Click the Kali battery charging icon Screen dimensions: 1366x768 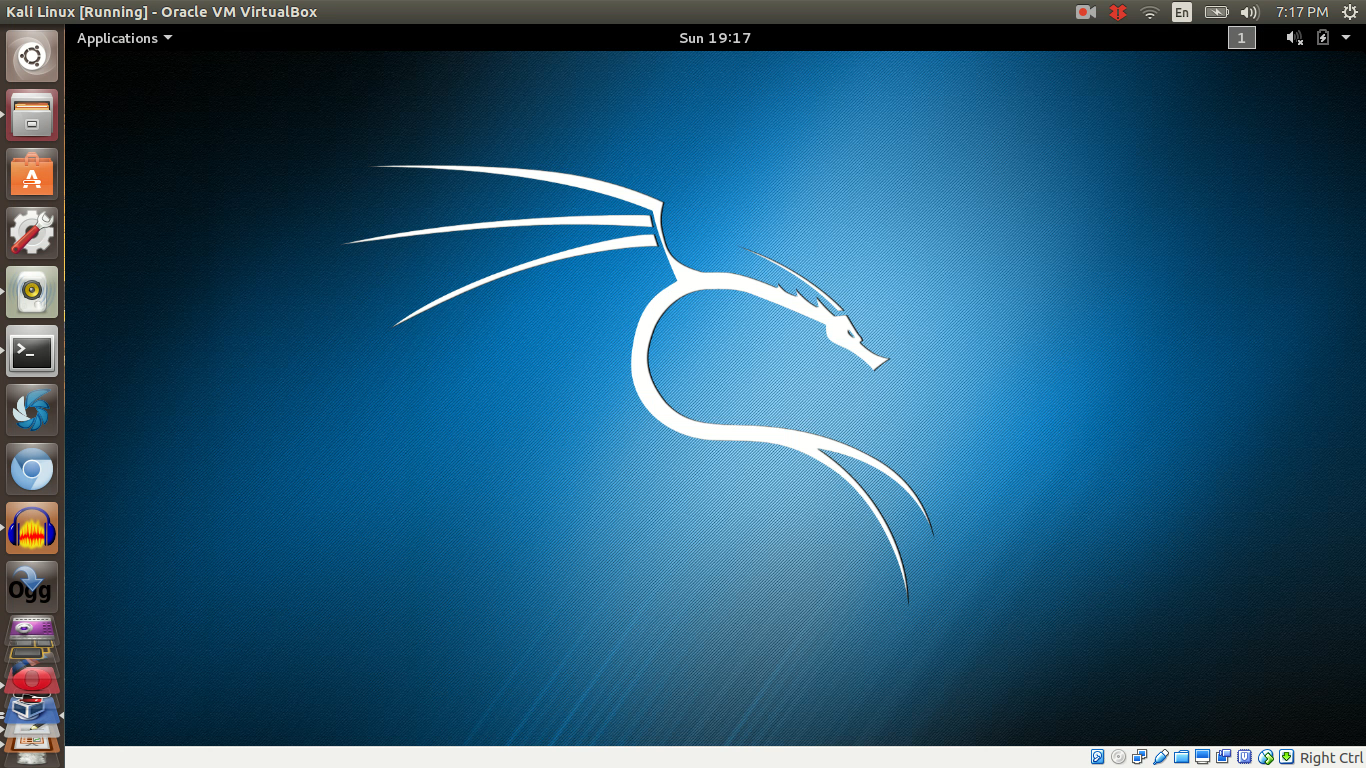[x=1323, y=38]
